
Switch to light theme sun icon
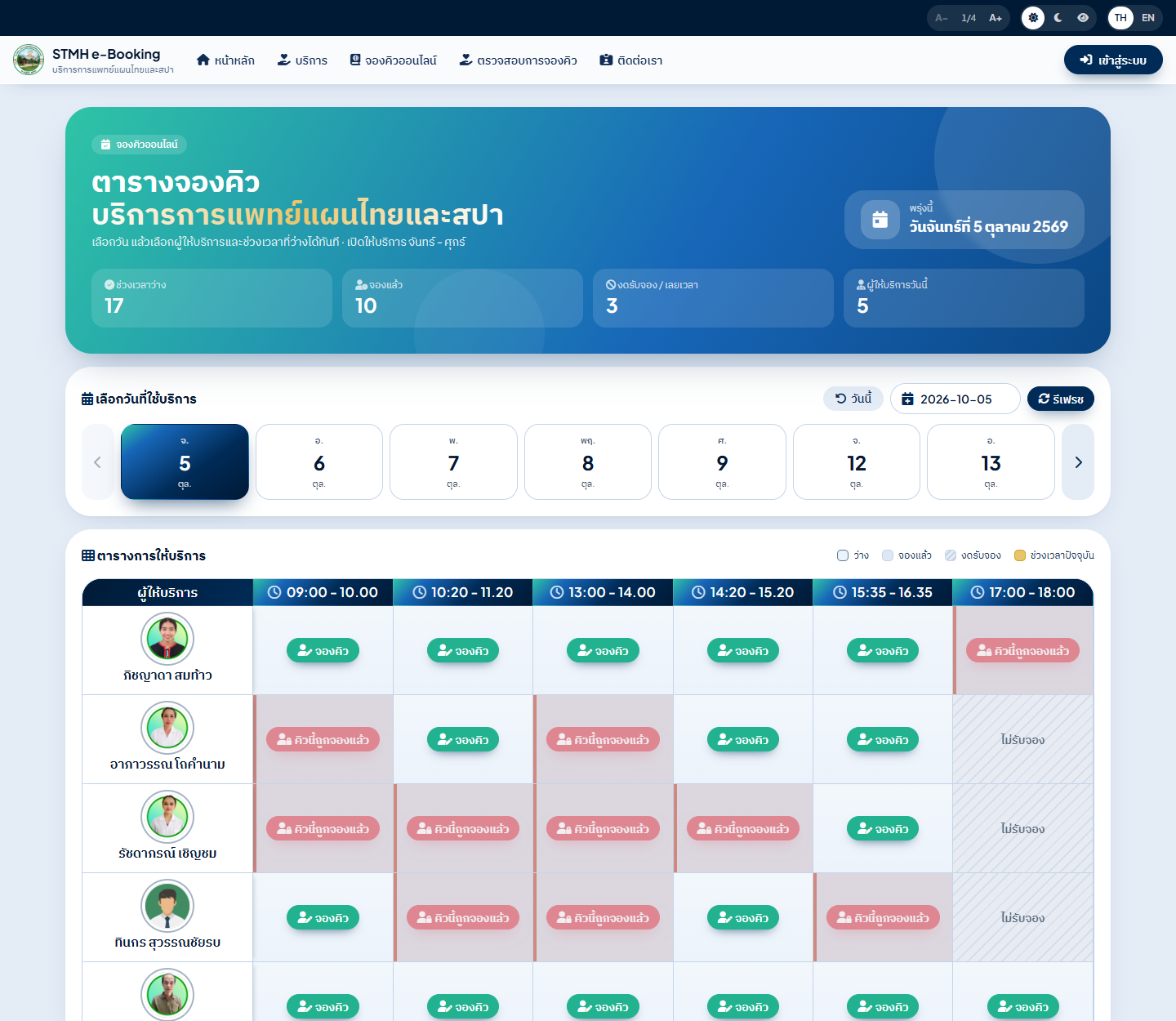[1033, 18]
